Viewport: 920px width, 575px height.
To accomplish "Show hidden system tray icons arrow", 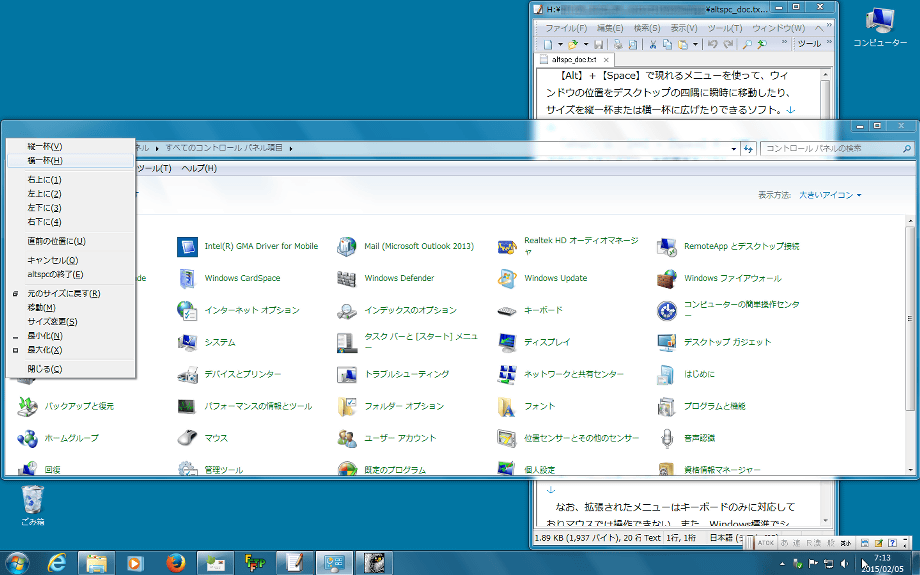I will [782, 564].
